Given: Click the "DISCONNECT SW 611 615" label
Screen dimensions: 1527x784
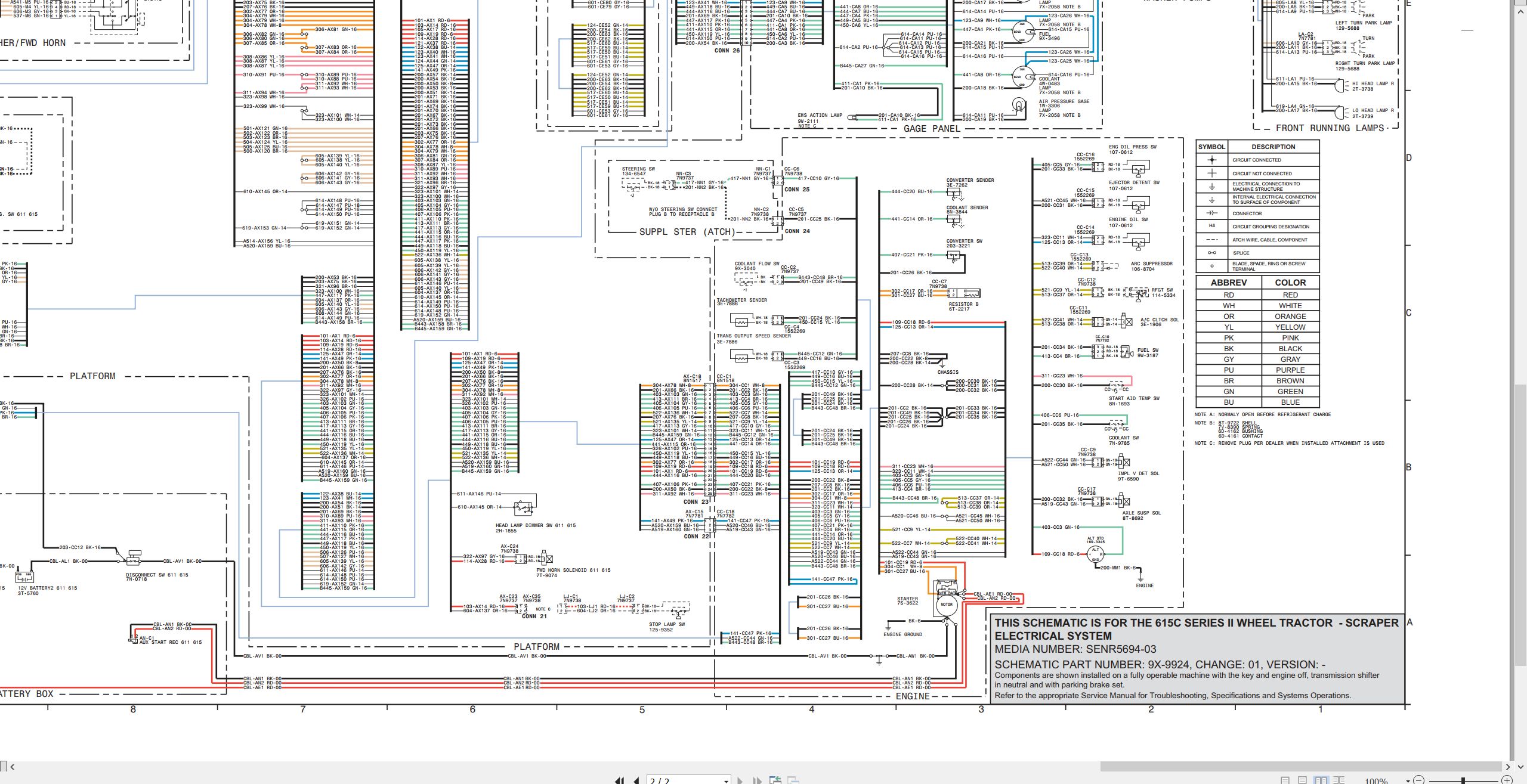Looking at the screenshot, I should click(x=157, y=575).
